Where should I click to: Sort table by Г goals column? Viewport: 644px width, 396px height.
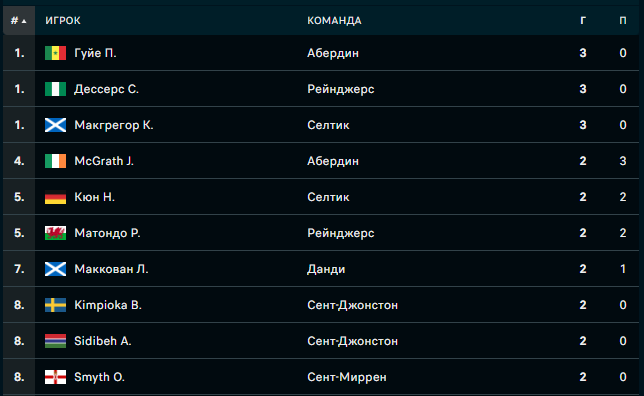(x=583, y=21)
